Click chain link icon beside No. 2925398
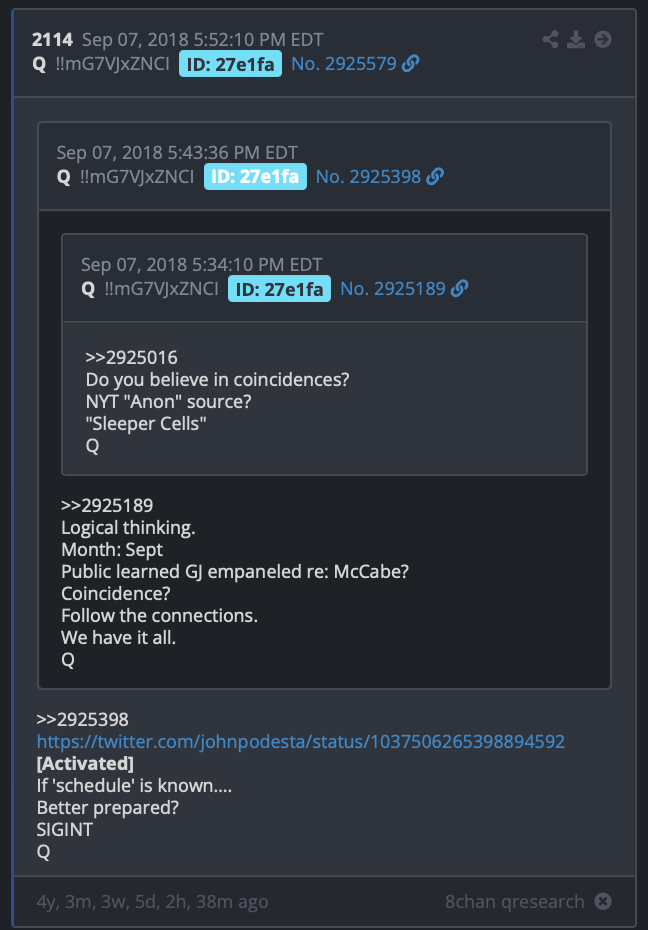Image resolution: width=648 pixels, height=930 pixels. 435,176
